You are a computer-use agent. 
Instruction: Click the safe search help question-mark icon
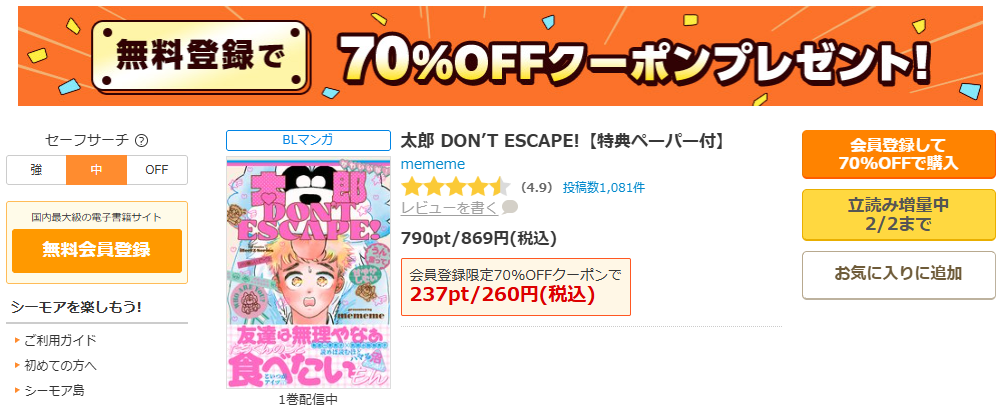[x=142, y=140]
